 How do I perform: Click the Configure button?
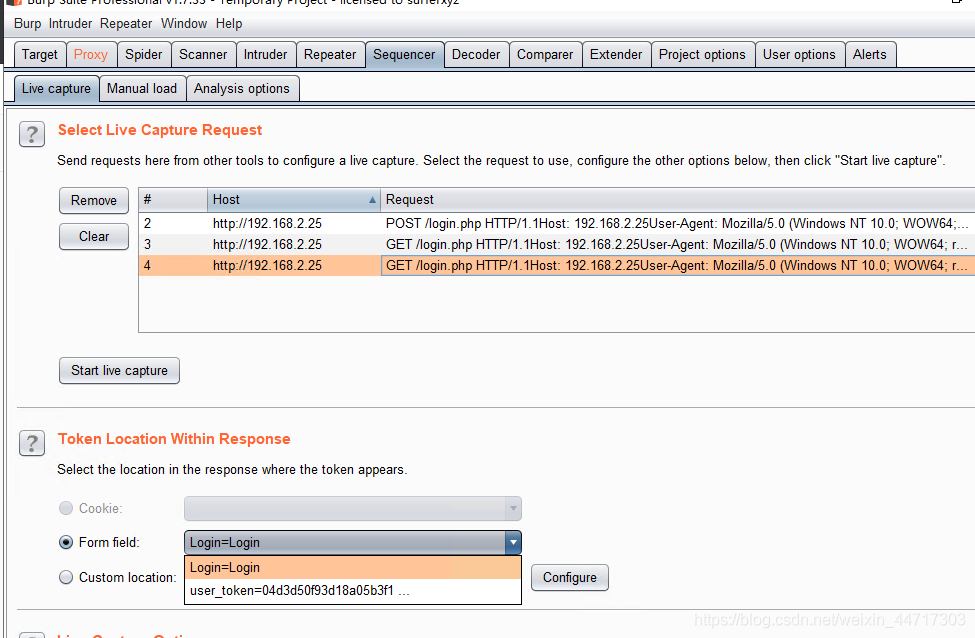(570, 578)
